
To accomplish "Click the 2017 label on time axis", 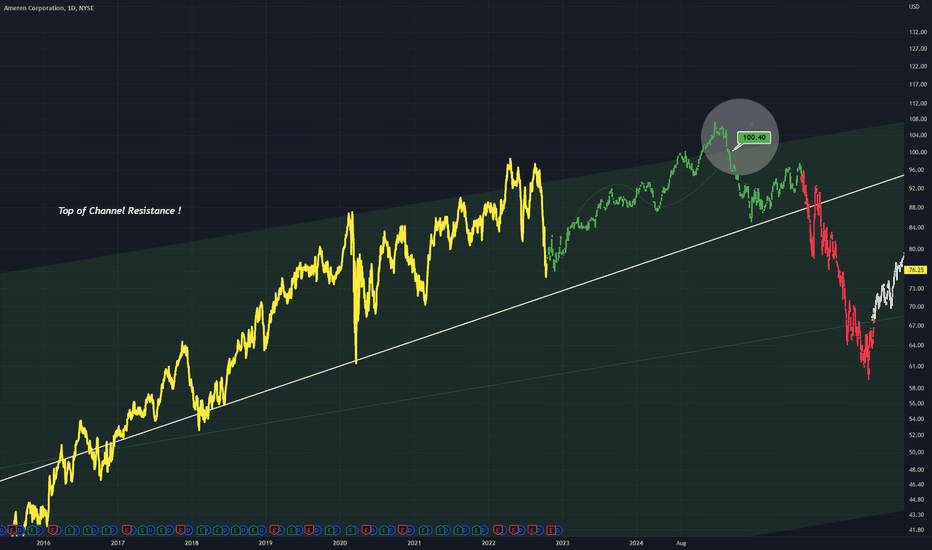I will point(118,543).
